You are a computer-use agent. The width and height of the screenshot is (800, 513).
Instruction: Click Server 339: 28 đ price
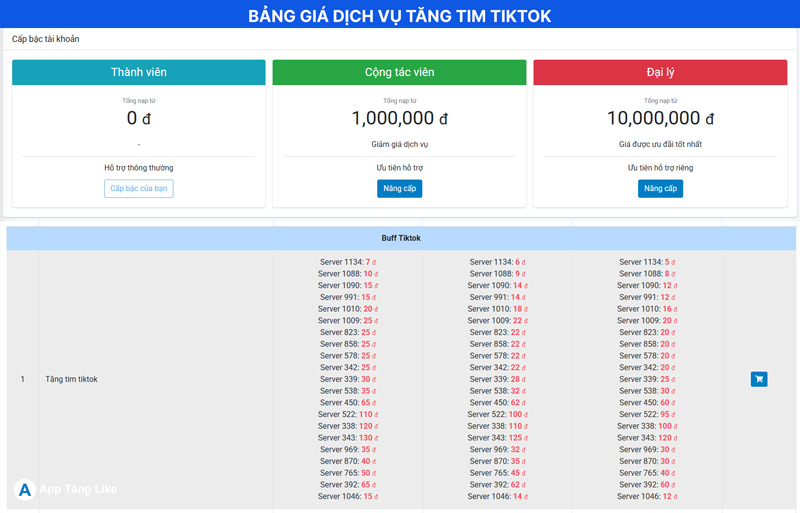coord(497,379)
